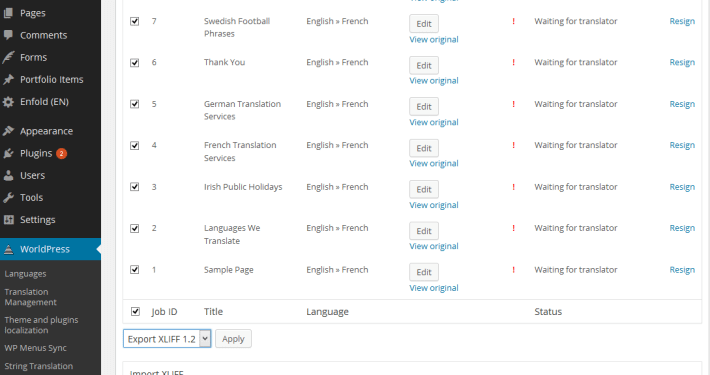The image size is (710, 375).
Task: Edit the Languages We Translate translation
Action: tap(424, 231)
